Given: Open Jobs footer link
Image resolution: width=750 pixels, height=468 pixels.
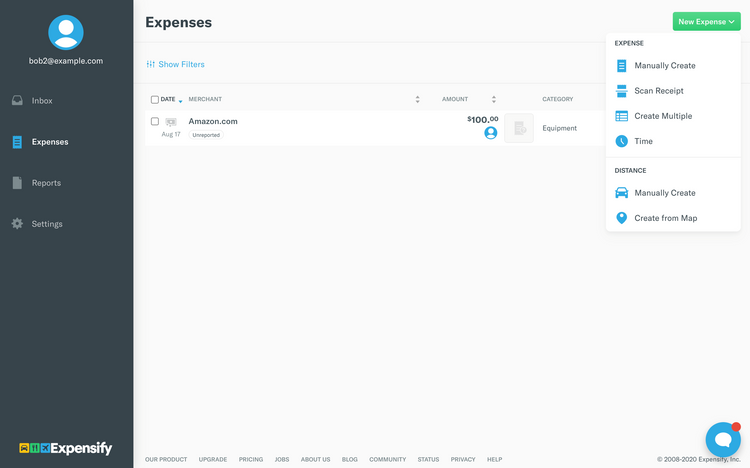Looking at the screenshot, I should [x=282, y=459].
